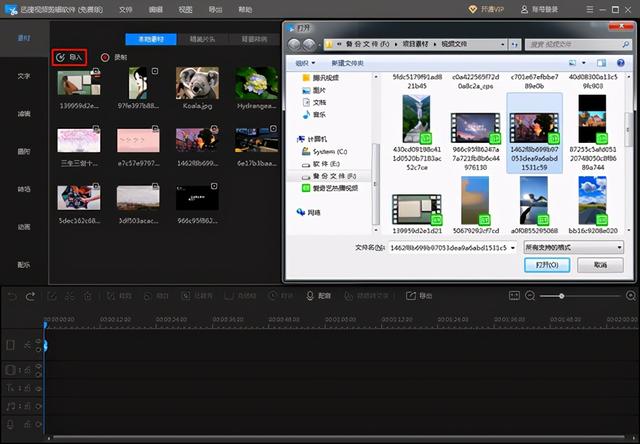Toggle lock on the music track
Viewport: 640px width, 444px height.
(27, 406)
